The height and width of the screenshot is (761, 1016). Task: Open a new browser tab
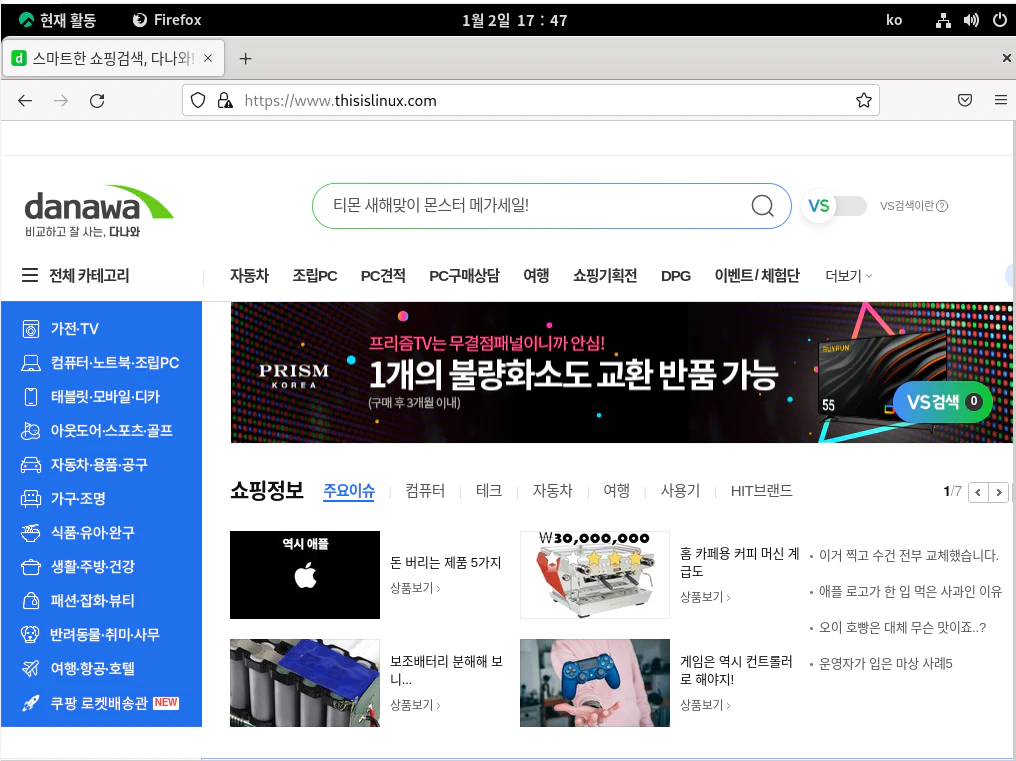coord(245,59)
